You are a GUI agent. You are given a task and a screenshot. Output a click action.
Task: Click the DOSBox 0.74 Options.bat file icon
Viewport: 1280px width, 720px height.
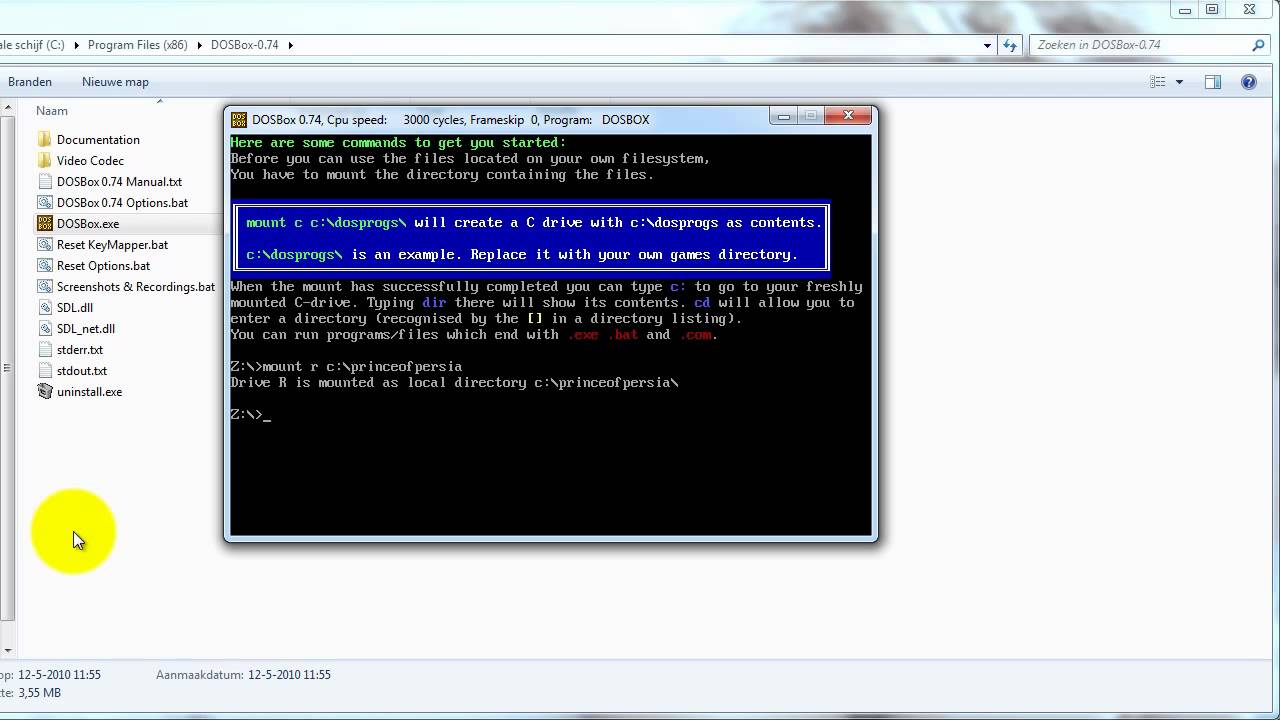44,203
